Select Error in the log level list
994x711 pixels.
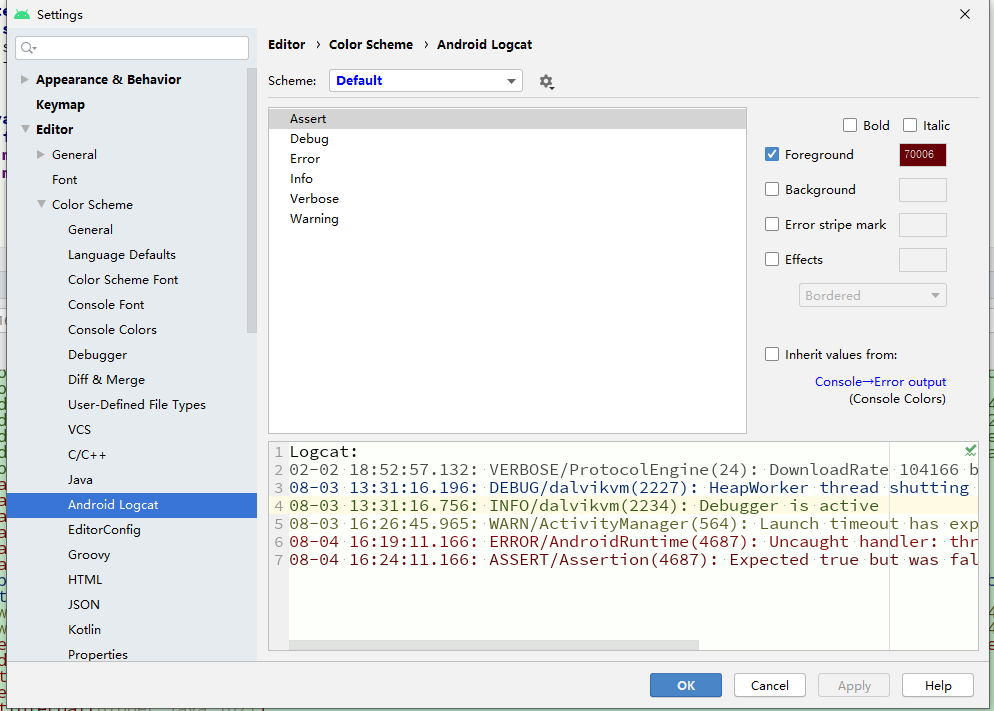[x=304, y=158]
